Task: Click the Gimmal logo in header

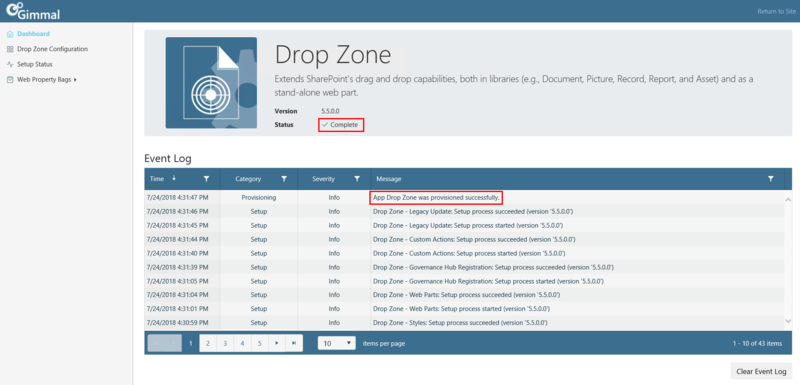Action: (x=33, y=11)
